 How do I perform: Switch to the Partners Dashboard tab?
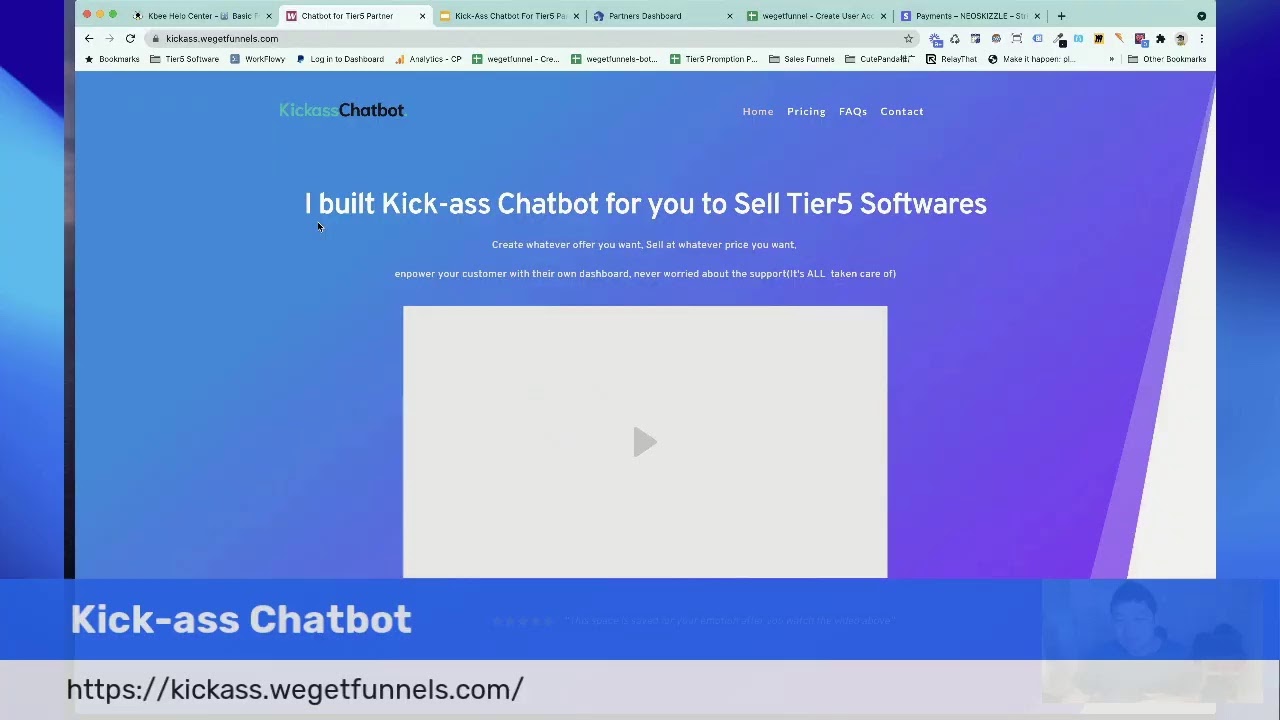(x=663, y=16)
